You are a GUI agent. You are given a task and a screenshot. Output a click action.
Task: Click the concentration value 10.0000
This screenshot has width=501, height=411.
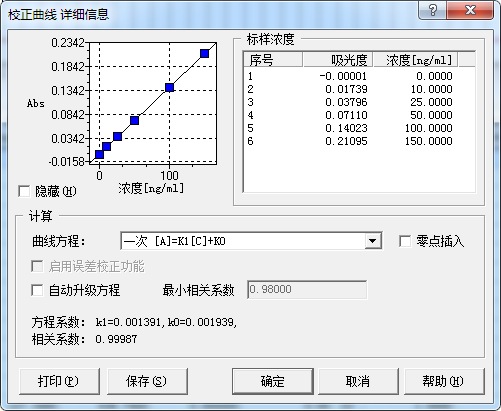pyautogui.click(x=431, y=89)
